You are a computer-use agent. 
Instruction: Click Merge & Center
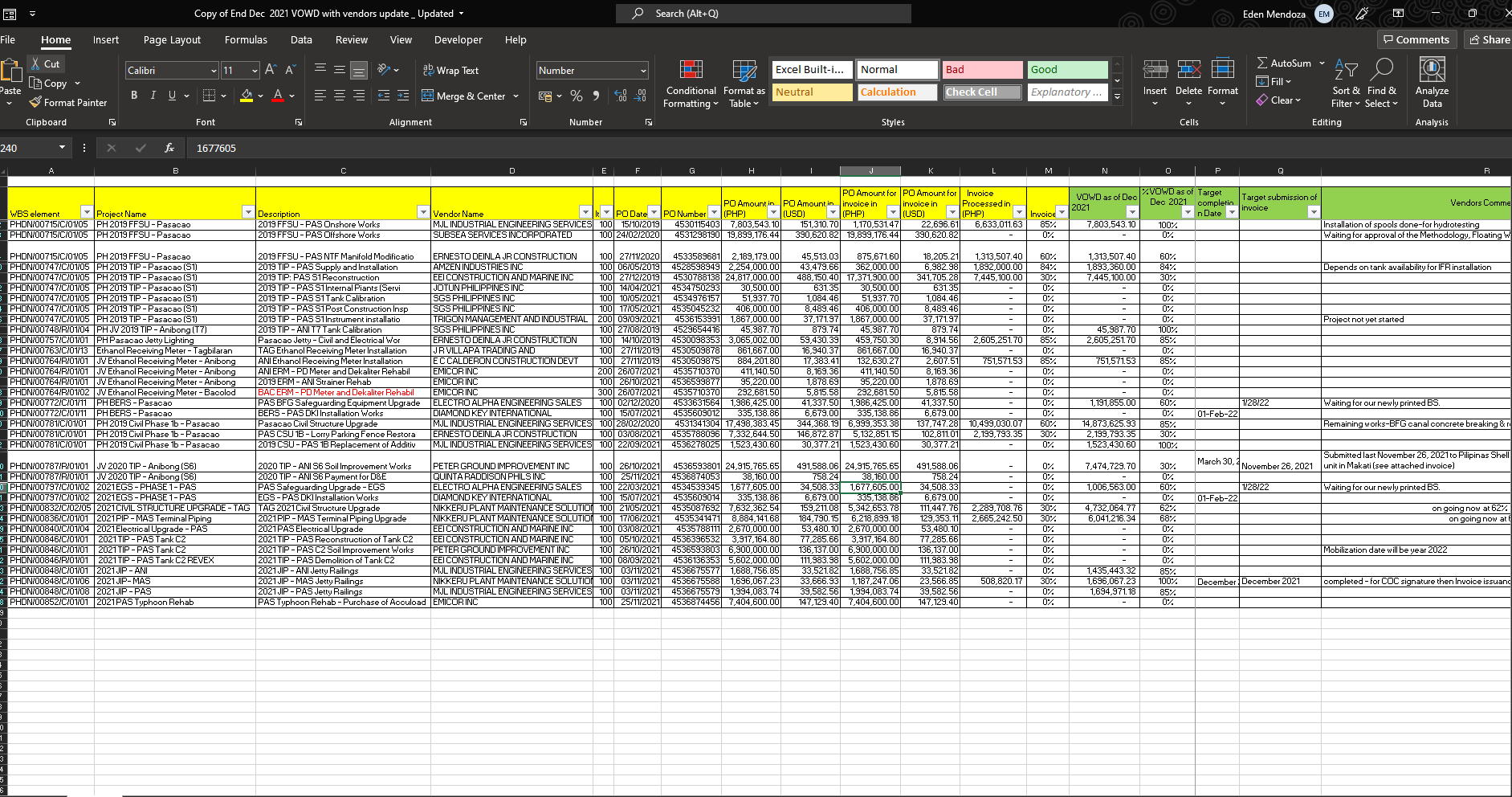463,96
